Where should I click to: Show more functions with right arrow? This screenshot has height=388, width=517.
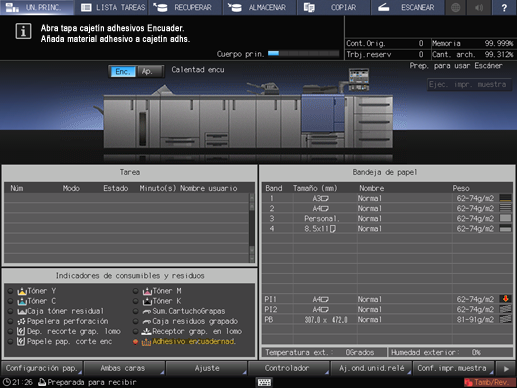[x=506, y=369]
